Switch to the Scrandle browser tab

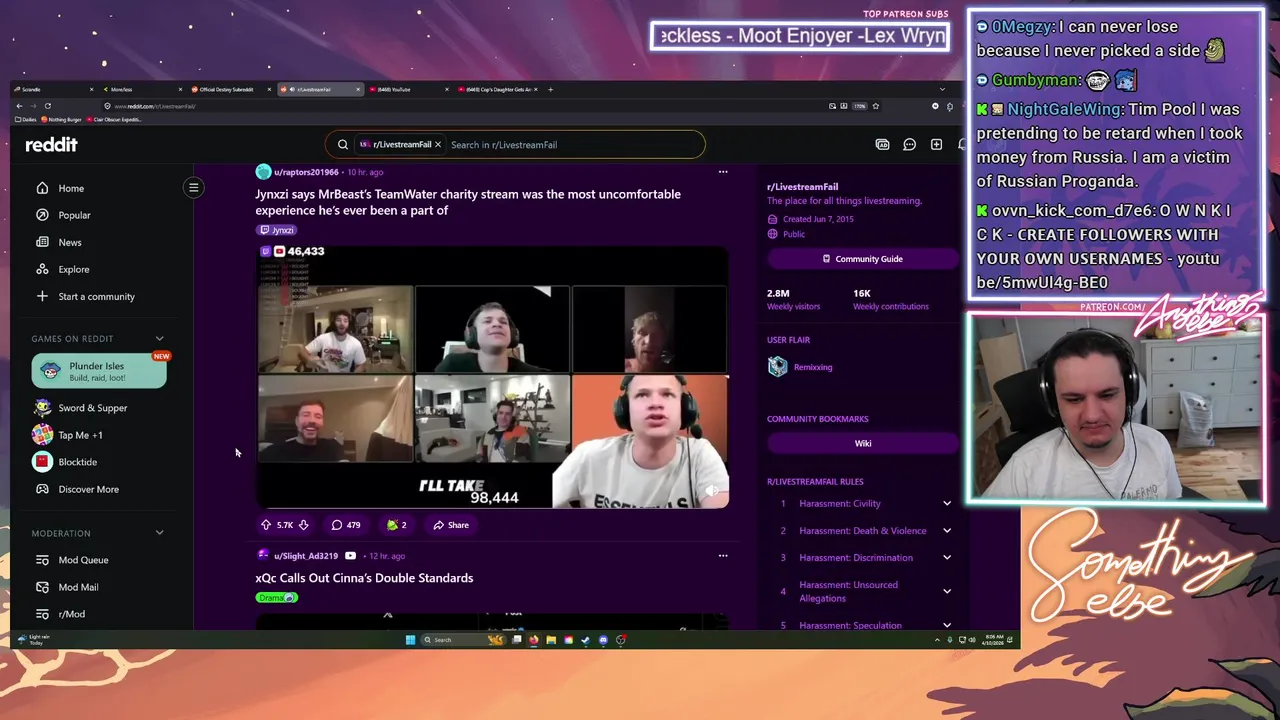pyautogui.click(x=55, y=89)
